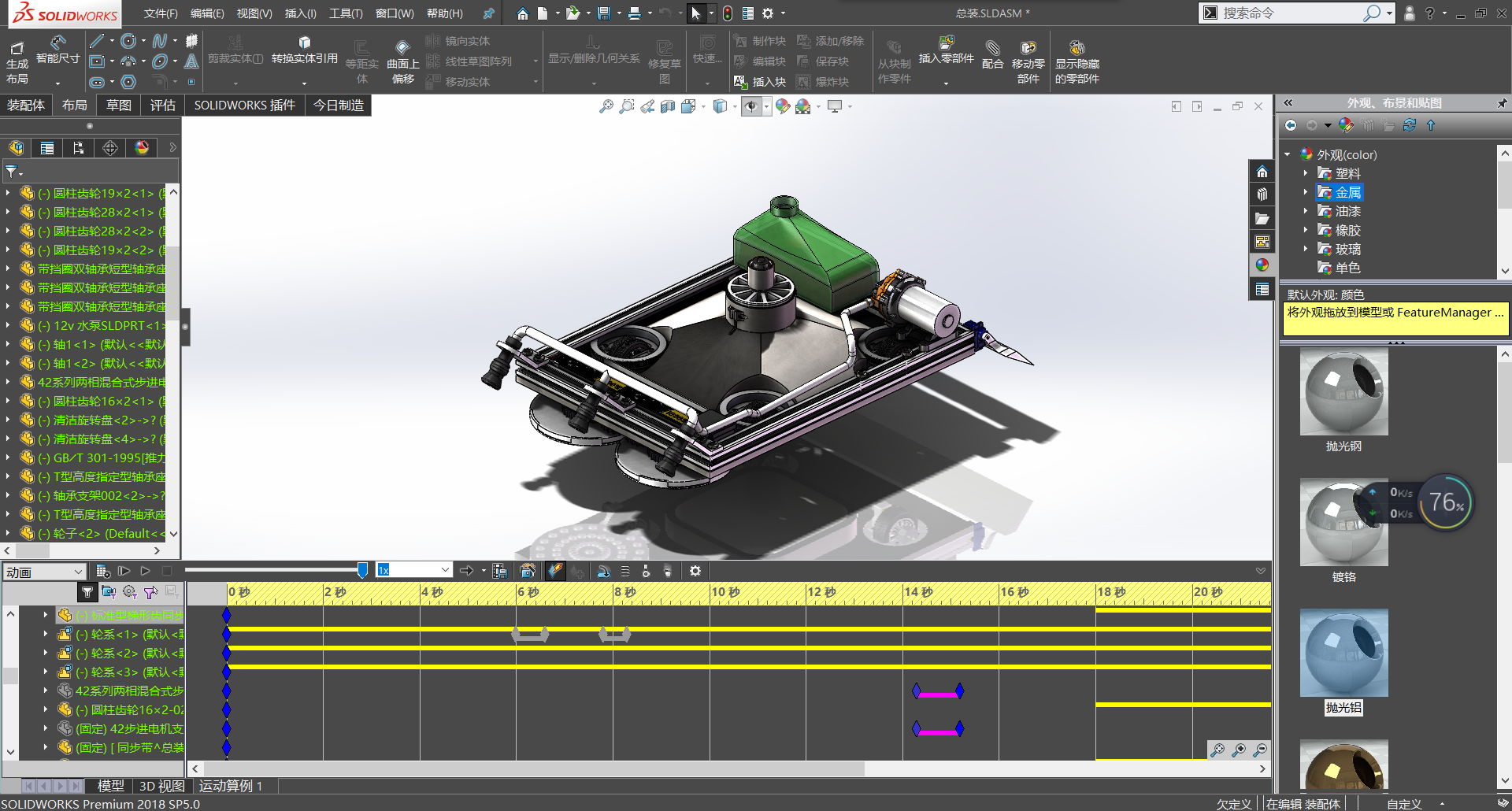Open the 工具(T) menu

coord(346,13)
